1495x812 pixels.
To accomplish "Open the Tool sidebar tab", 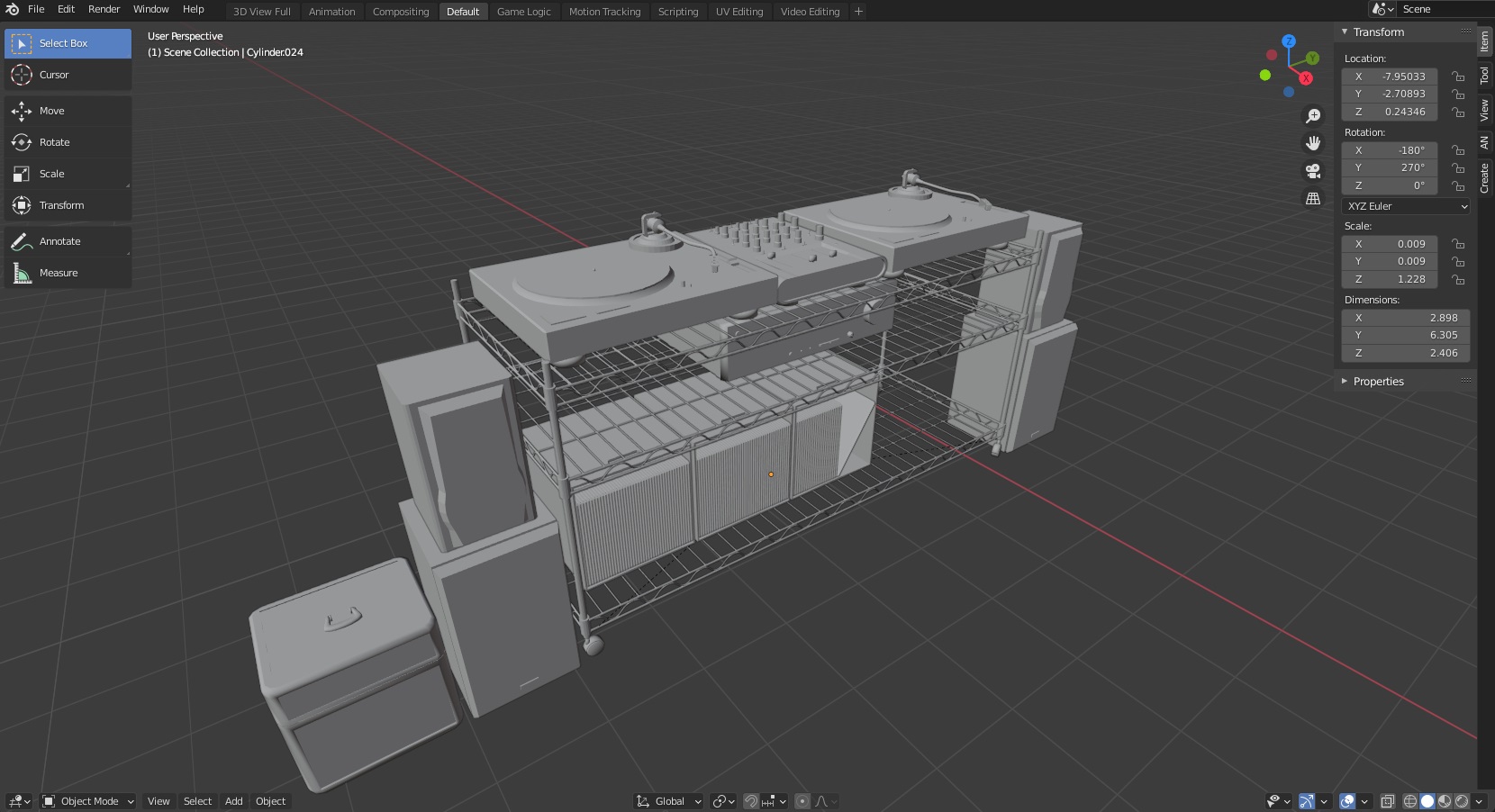I will (1484, 76).
